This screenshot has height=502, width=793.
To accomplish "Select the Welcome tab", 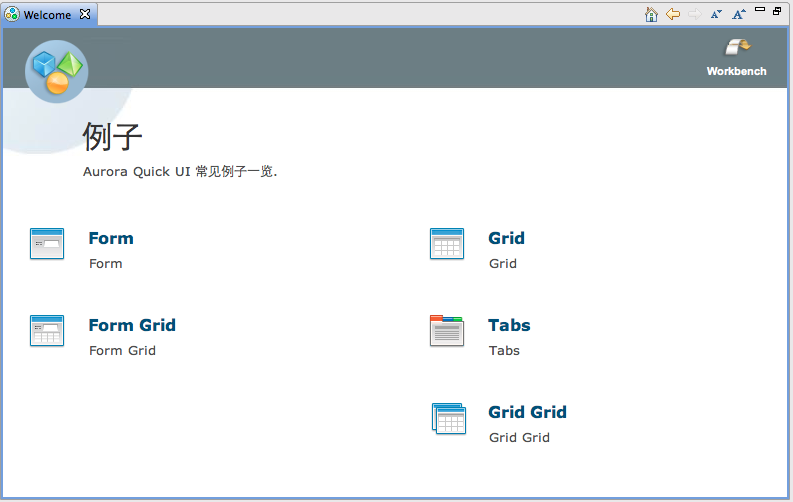I will click(x=46, y=15).
